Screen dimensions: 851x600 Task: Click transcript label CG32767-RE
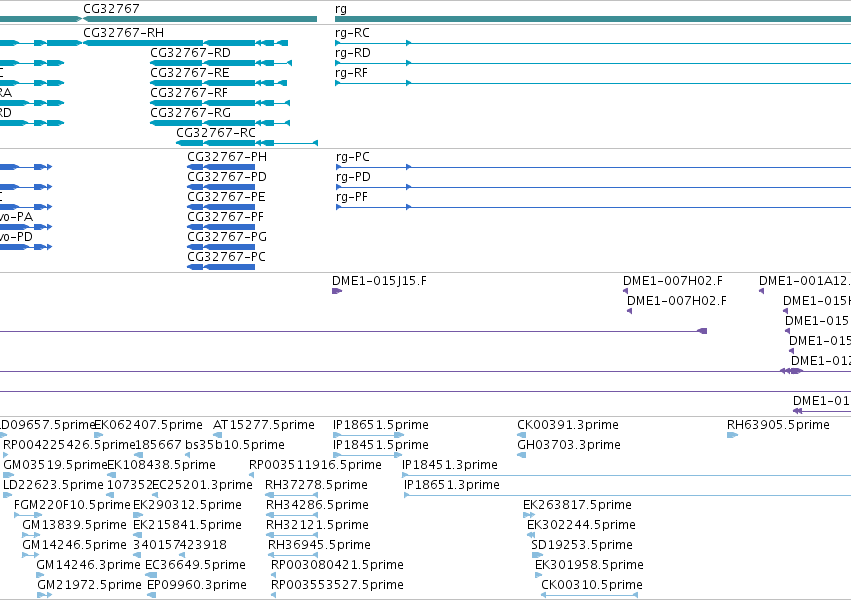(190, 73)
